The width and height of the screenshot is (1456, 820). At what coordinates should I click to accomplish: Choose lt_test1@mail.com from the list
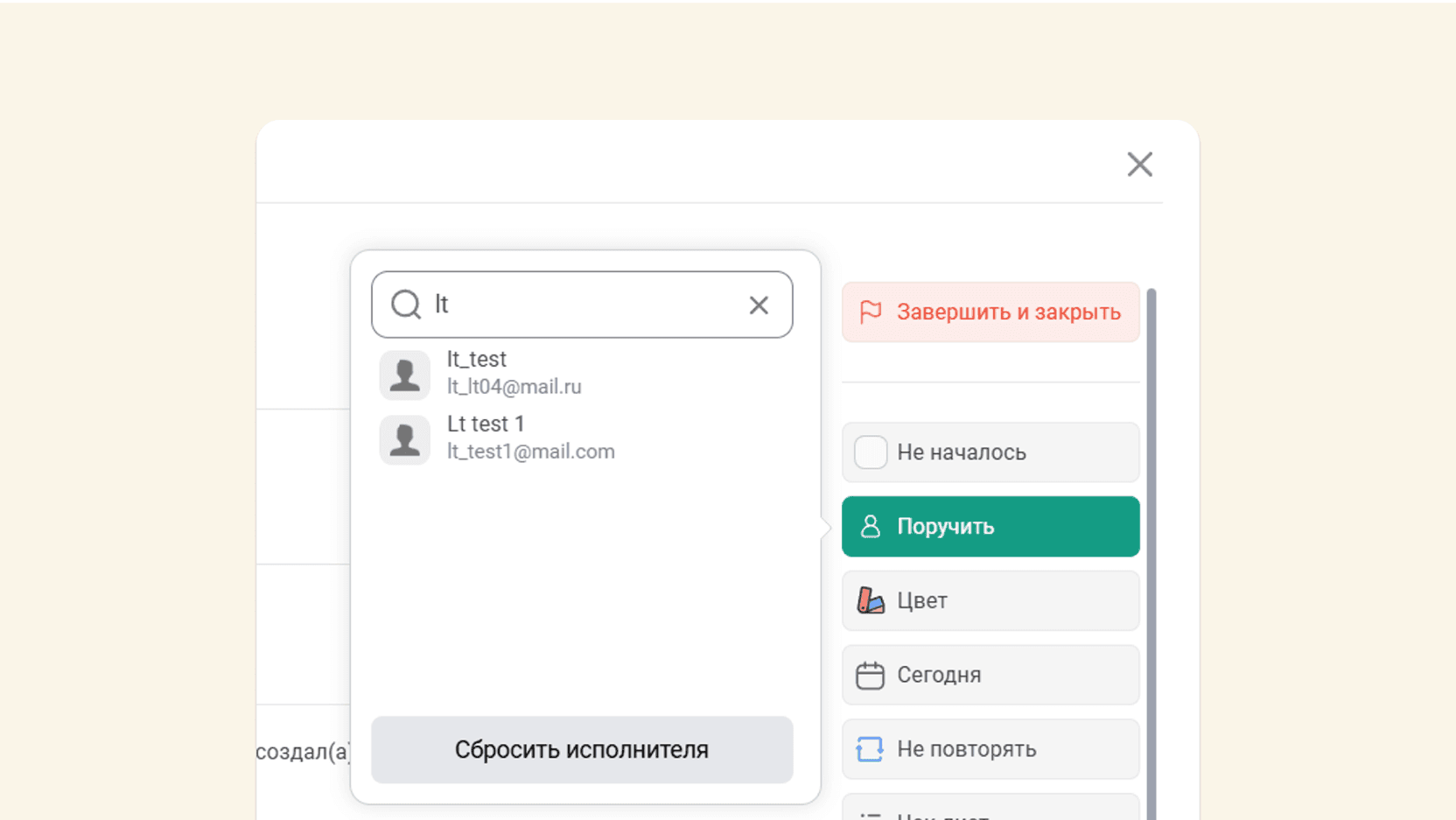(x=530, y=451)
